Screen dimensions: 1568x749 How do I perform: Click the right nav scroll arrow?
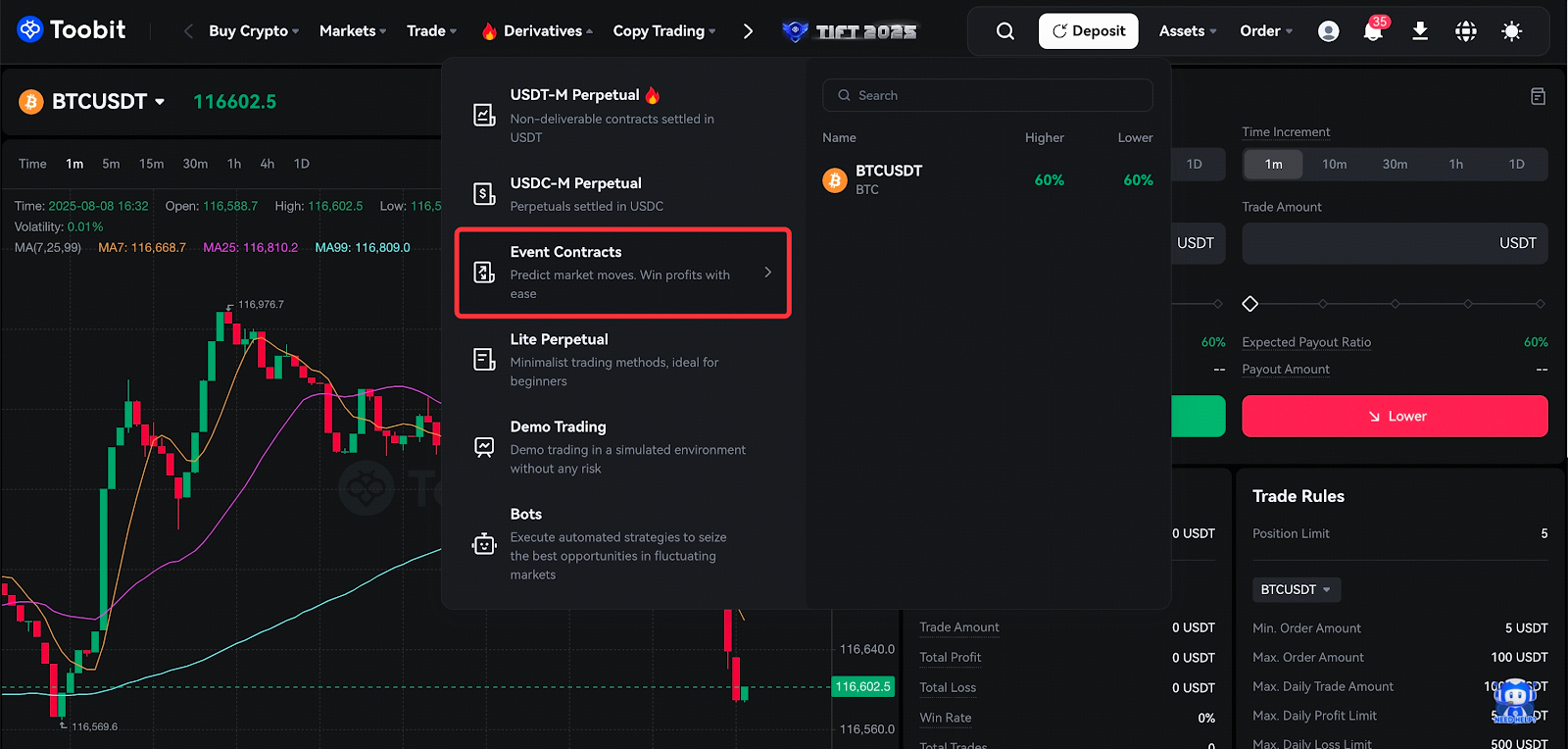pyautogui.click(x=748, y=31)
